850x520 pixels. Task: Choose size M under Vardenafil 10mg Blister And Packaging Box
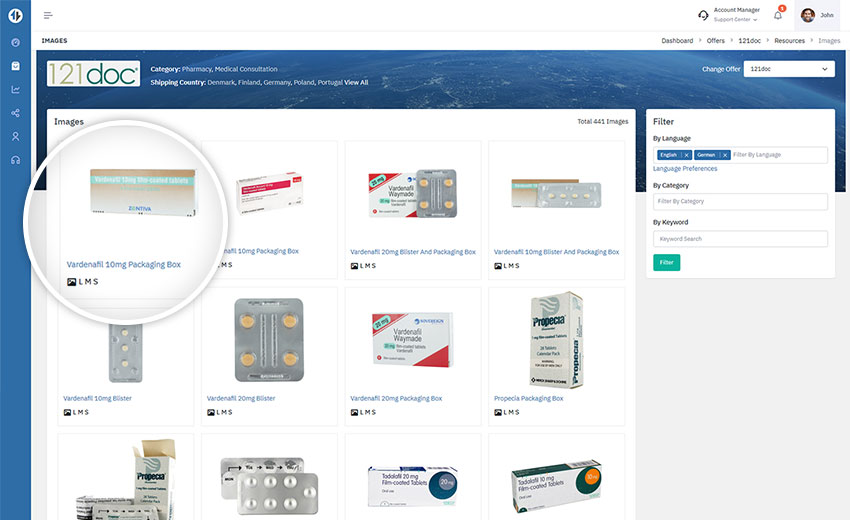click(511, 266)
